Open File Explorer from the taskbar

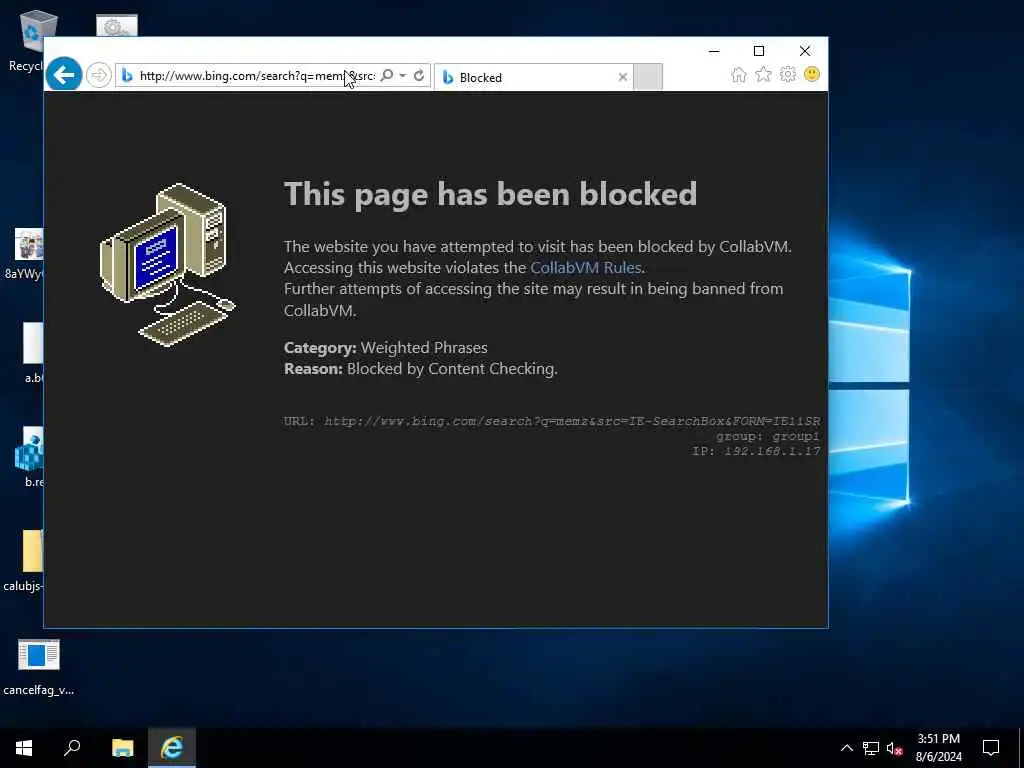pos(122,748)
